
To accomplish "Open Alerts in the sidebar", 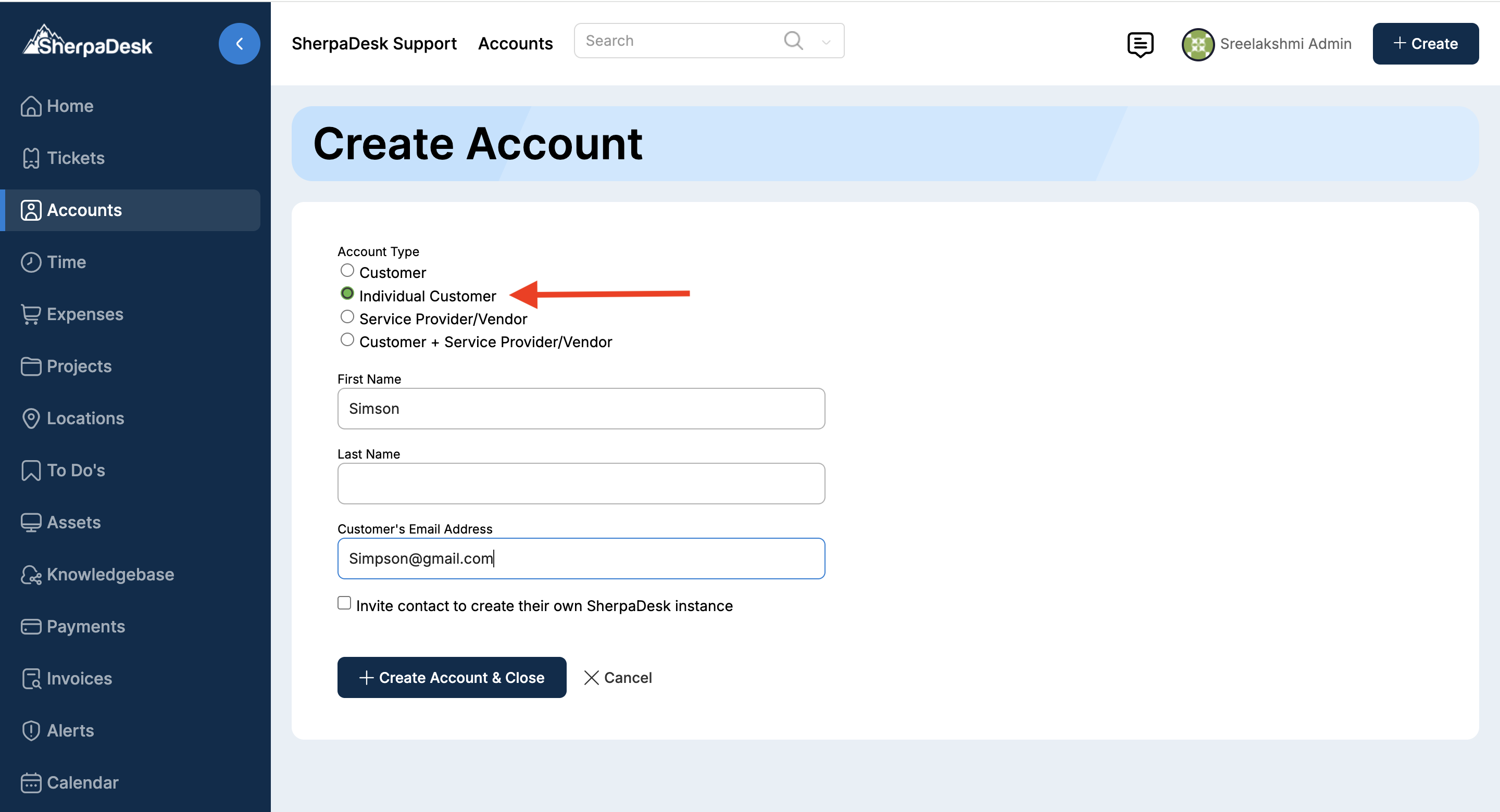I will click(70, 730).
